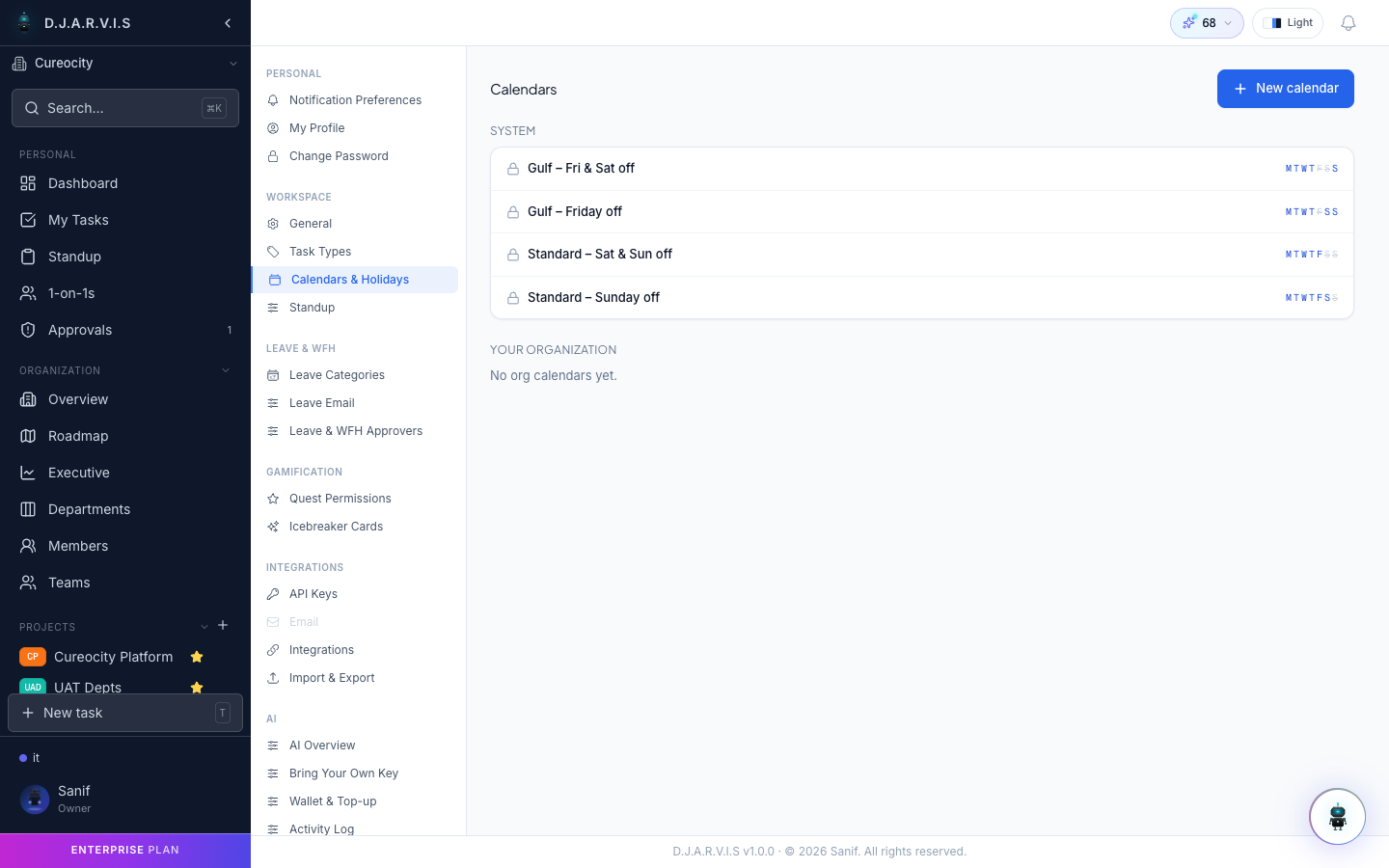Open Leave & WFH Approvers
Image resolution: width=1389 pixels, height=868 pixels.
(x=355, y=431)
